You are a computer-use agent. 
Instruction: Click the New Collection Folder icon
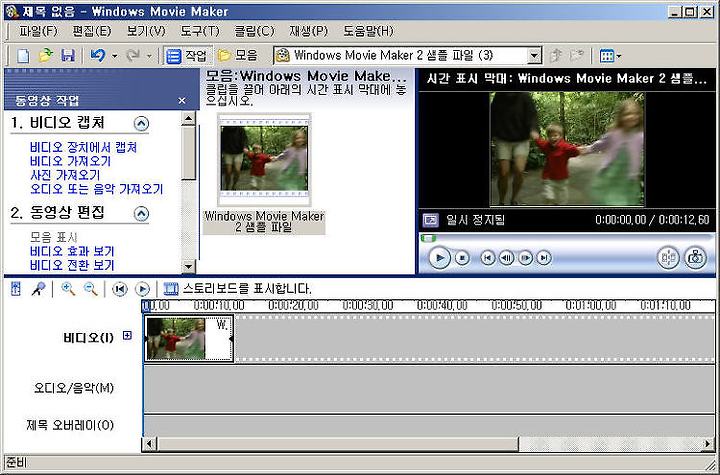point(576,56)
